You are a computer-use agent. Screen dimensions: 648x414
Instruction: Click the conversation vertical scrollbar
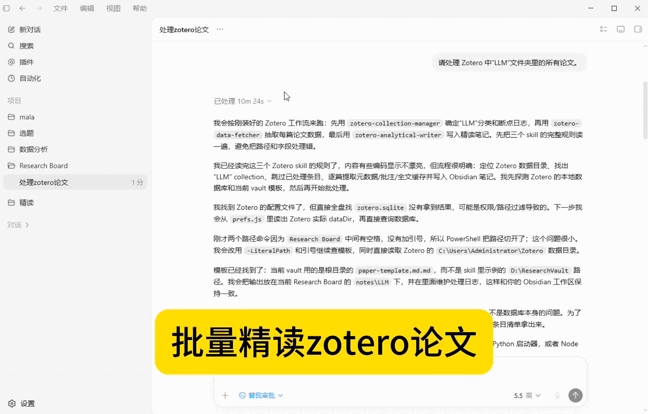(645, 111)
